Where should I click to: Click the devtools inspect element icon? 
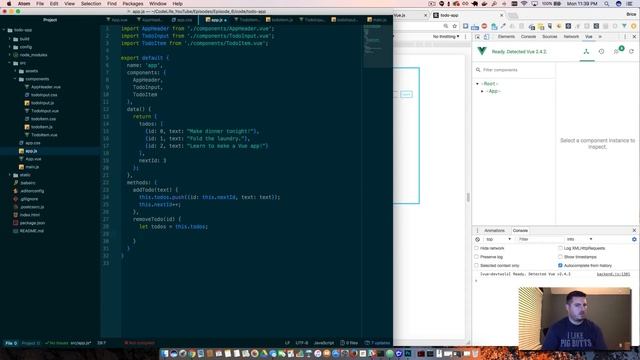(478, 37)
